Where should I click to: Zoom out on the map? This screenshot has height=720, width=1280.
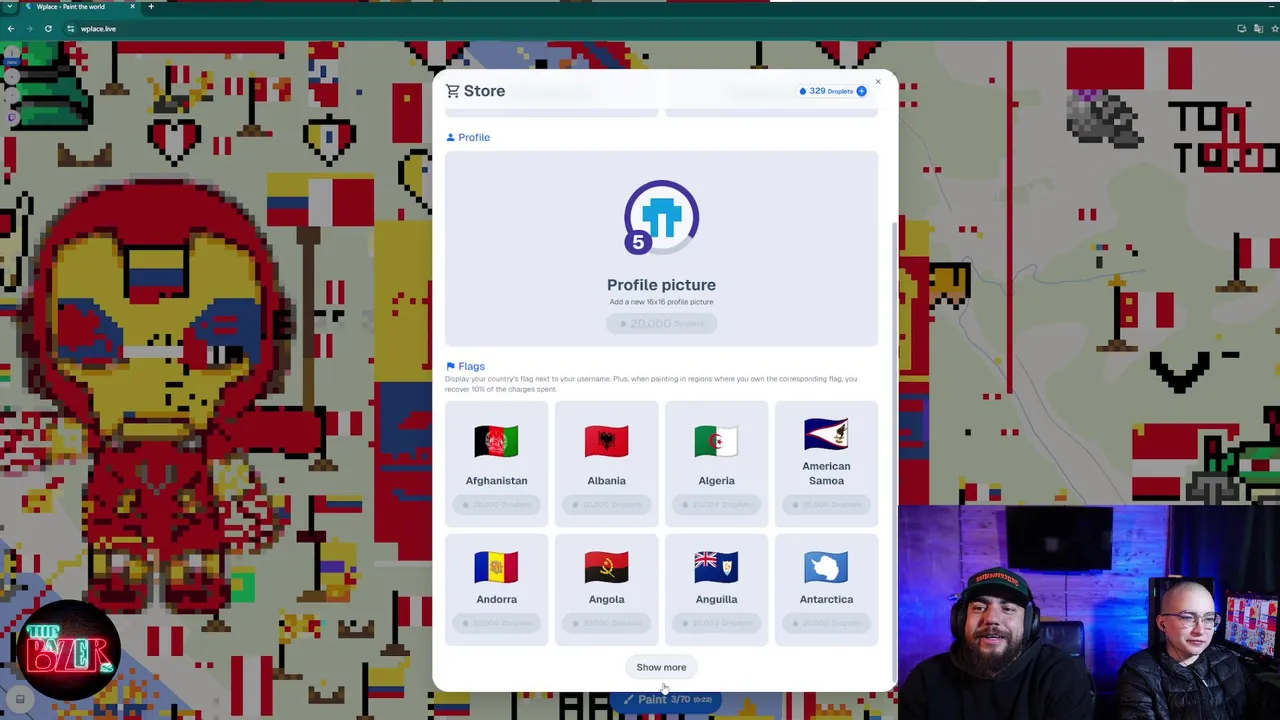click(11, 97)
